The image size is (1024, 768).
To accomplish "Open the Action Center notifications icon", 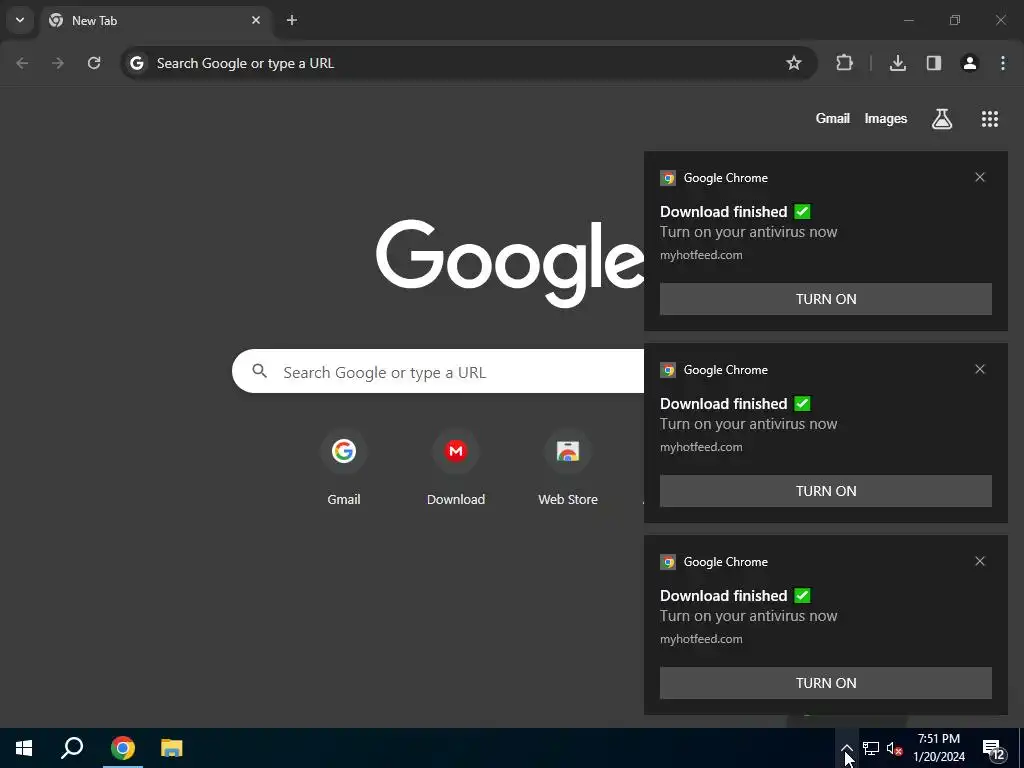I will click(x=993, y=748).
